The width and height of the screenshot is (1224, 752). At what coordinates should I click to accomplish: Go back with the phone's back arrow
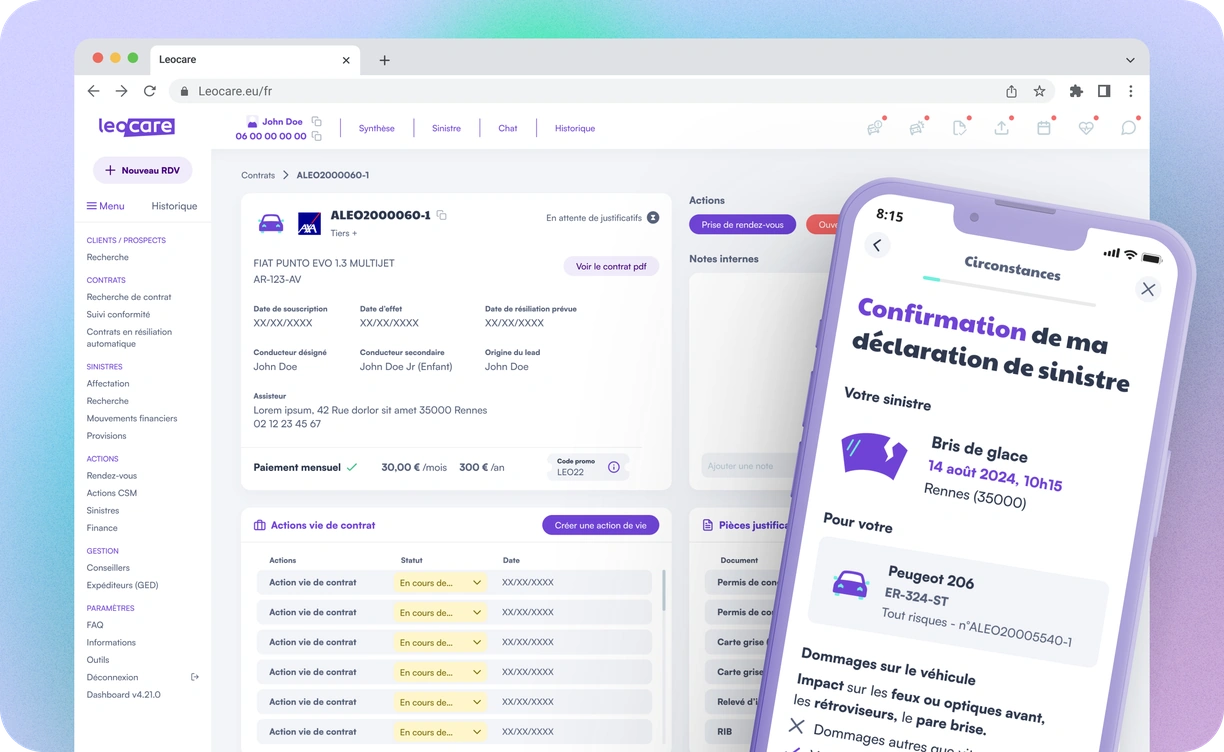point(877,245)
